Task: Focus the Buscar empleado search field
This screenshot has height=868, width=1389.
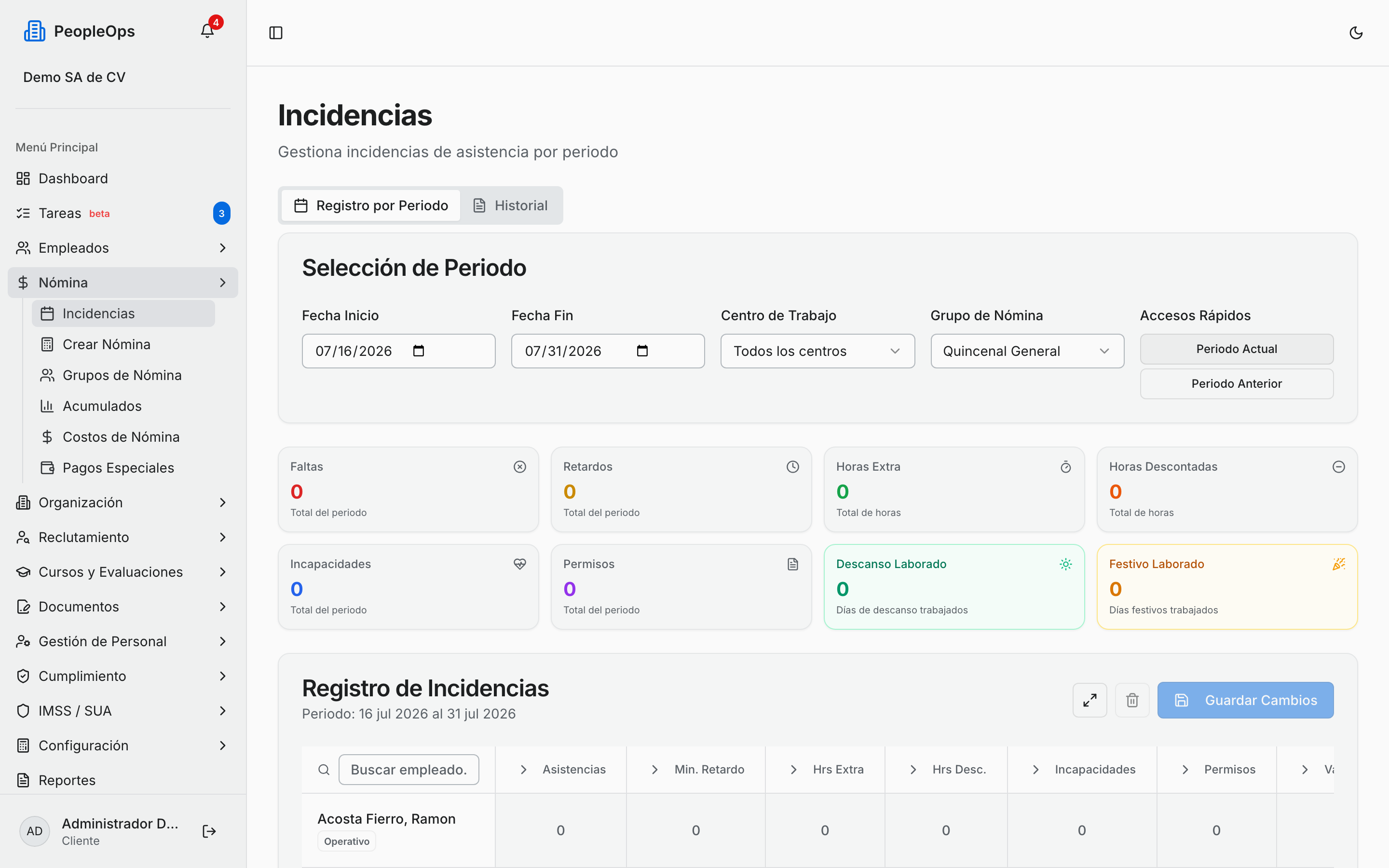Action: 409,769
